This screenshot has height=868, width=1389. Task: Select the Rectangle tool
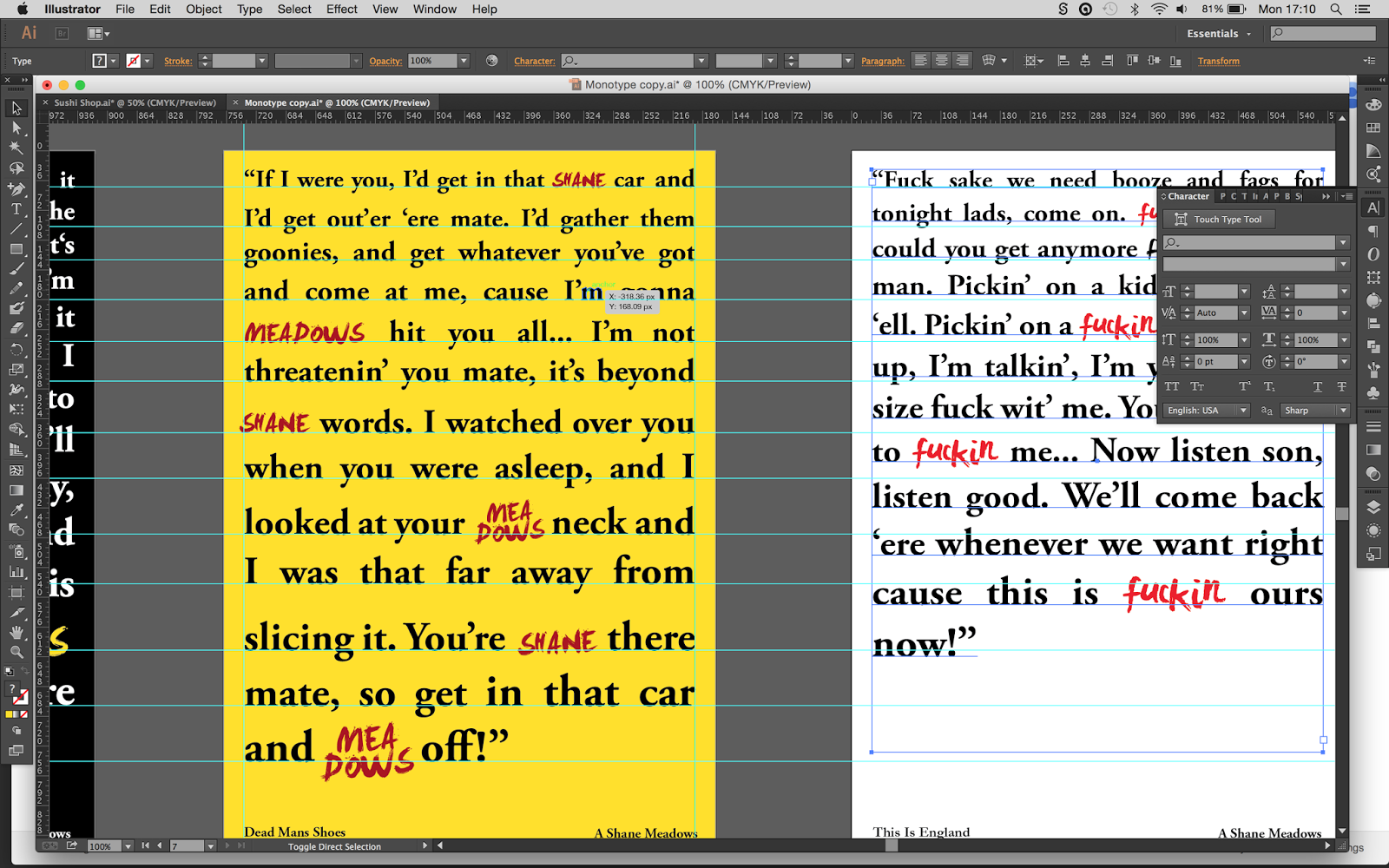[16, 249]
